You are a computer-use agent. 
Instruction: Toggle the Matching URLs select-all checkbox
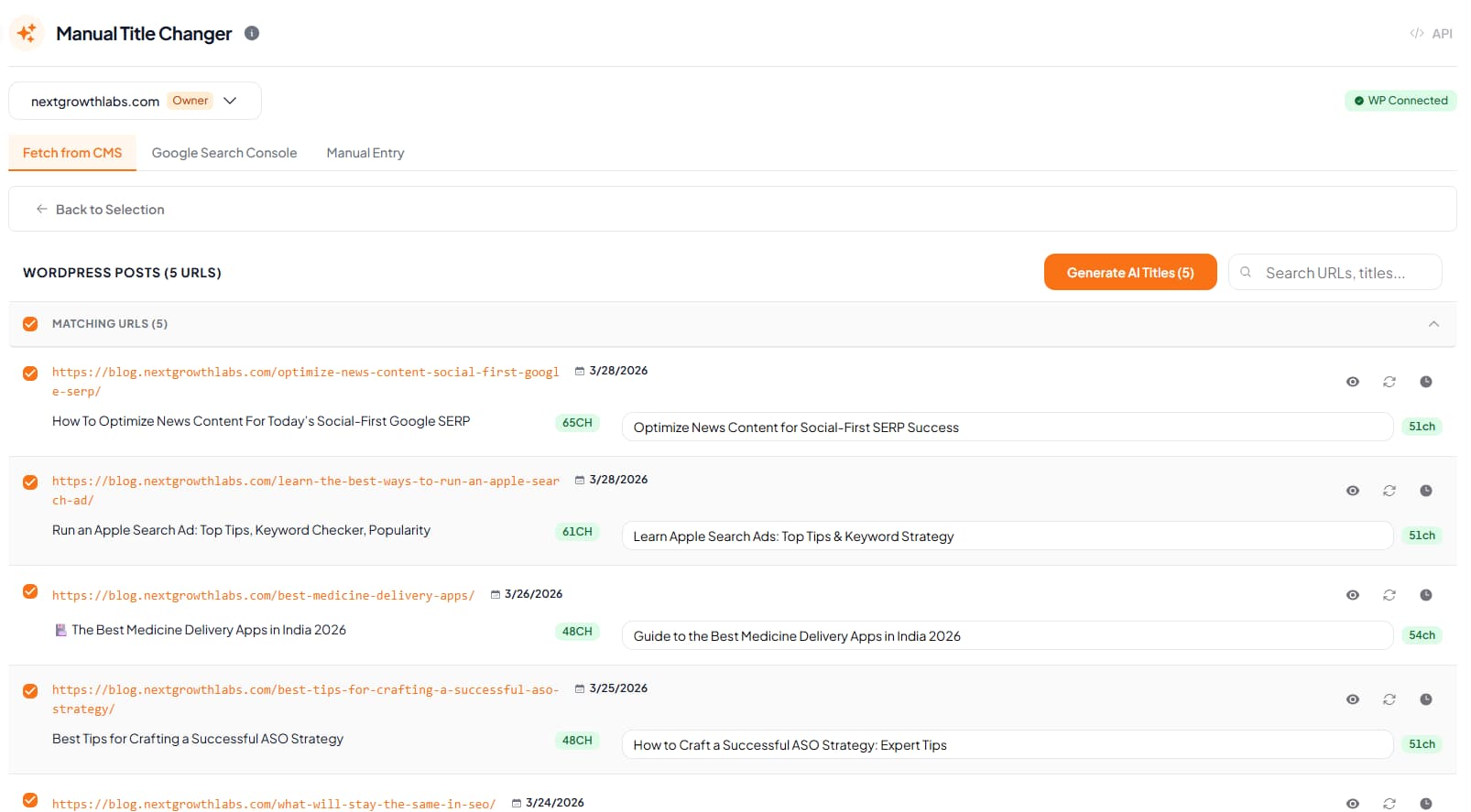[30, 324]
